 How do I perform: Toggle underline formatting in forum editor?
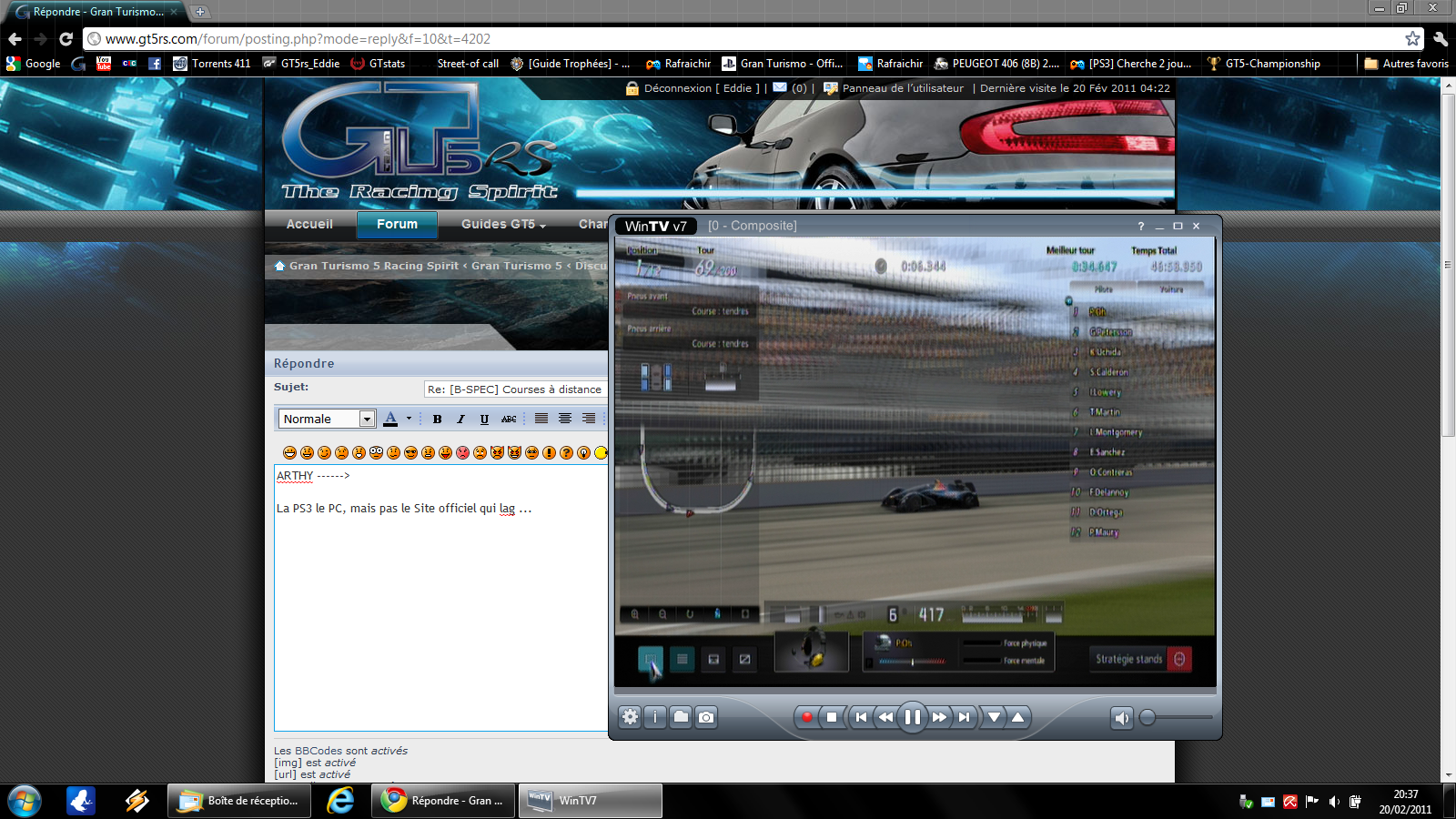pyautogui.click(x=484, y=419)
